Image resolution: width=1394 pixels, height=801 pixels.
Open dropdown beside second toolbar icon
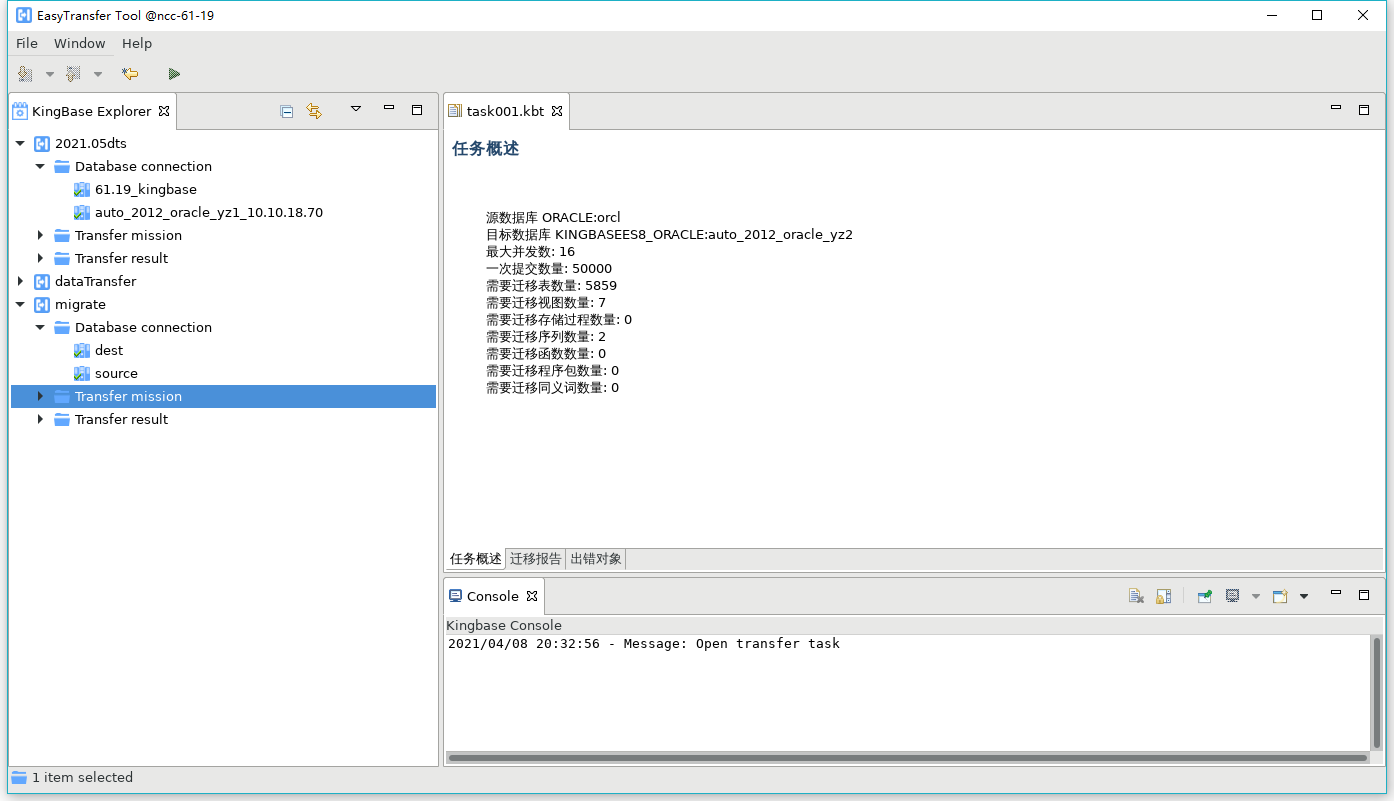(98, 74)
